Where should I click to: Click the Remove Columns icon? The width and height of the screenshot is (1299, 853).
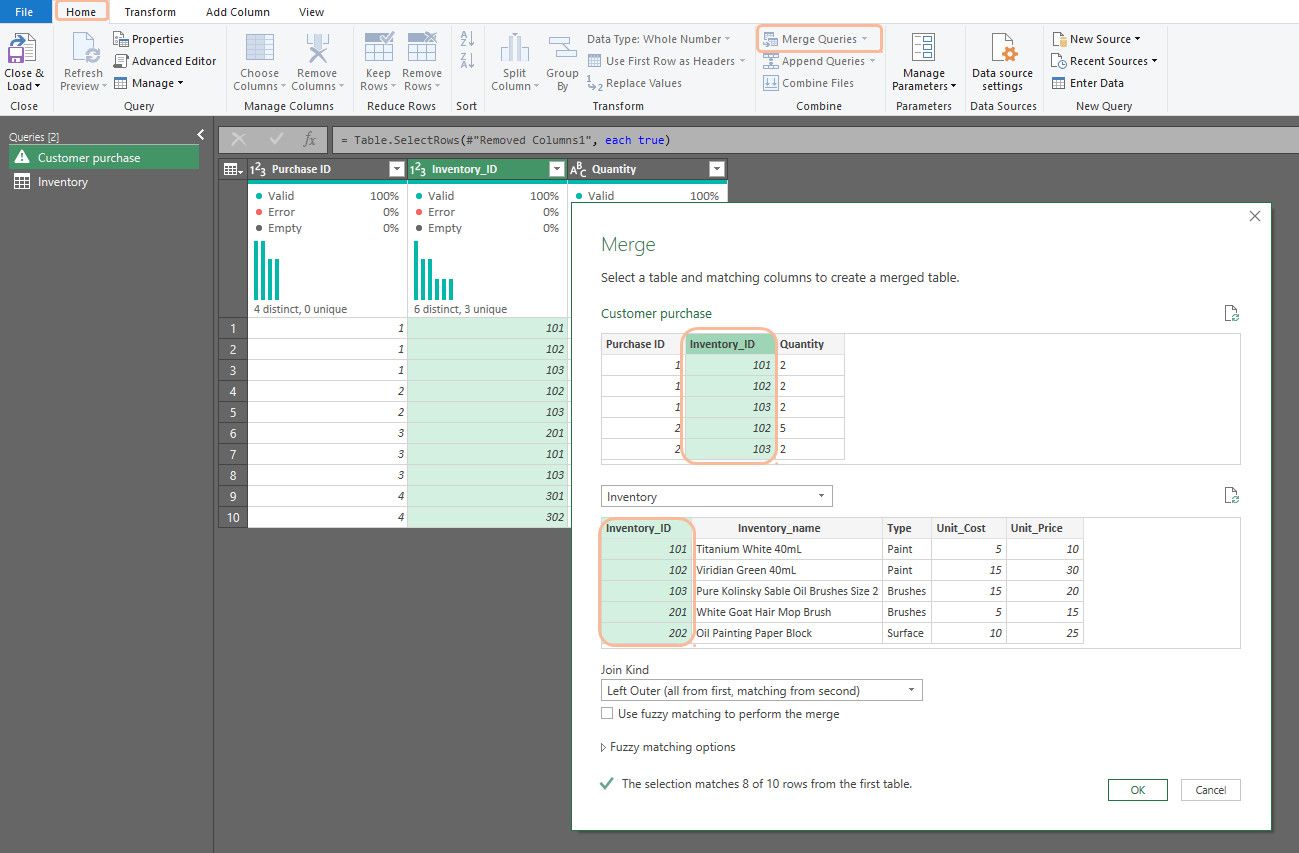[317, 48]
